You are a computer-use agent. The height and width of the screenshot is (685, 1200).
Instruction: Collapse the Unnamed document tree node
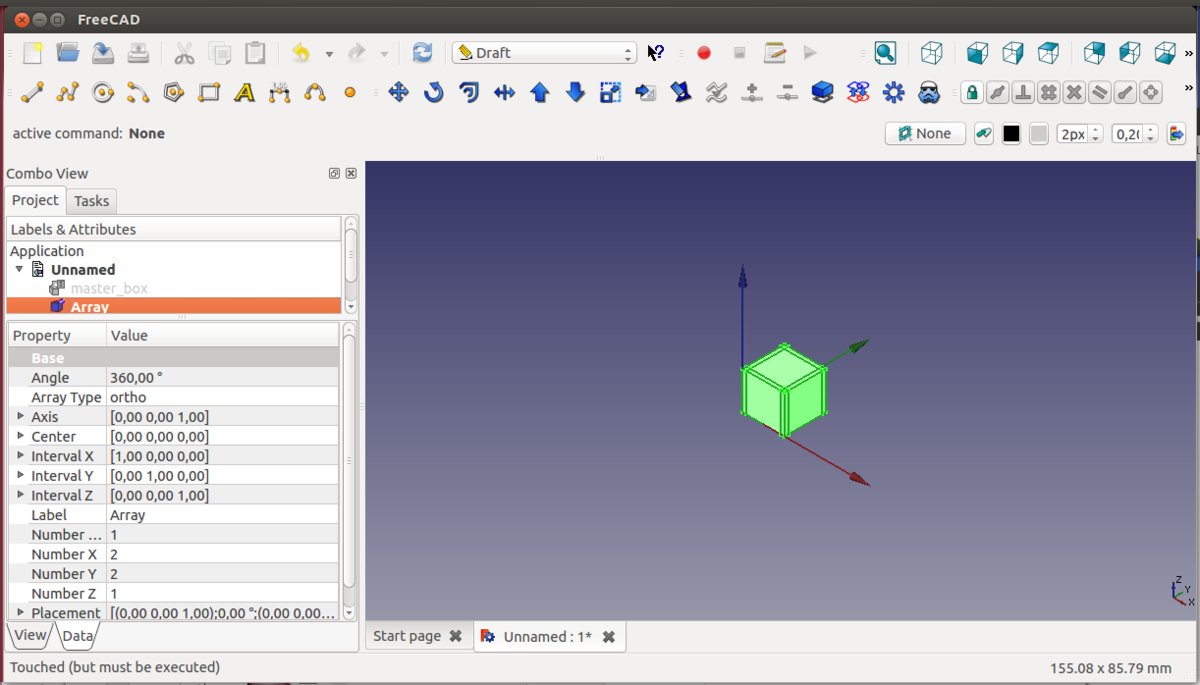19,269
